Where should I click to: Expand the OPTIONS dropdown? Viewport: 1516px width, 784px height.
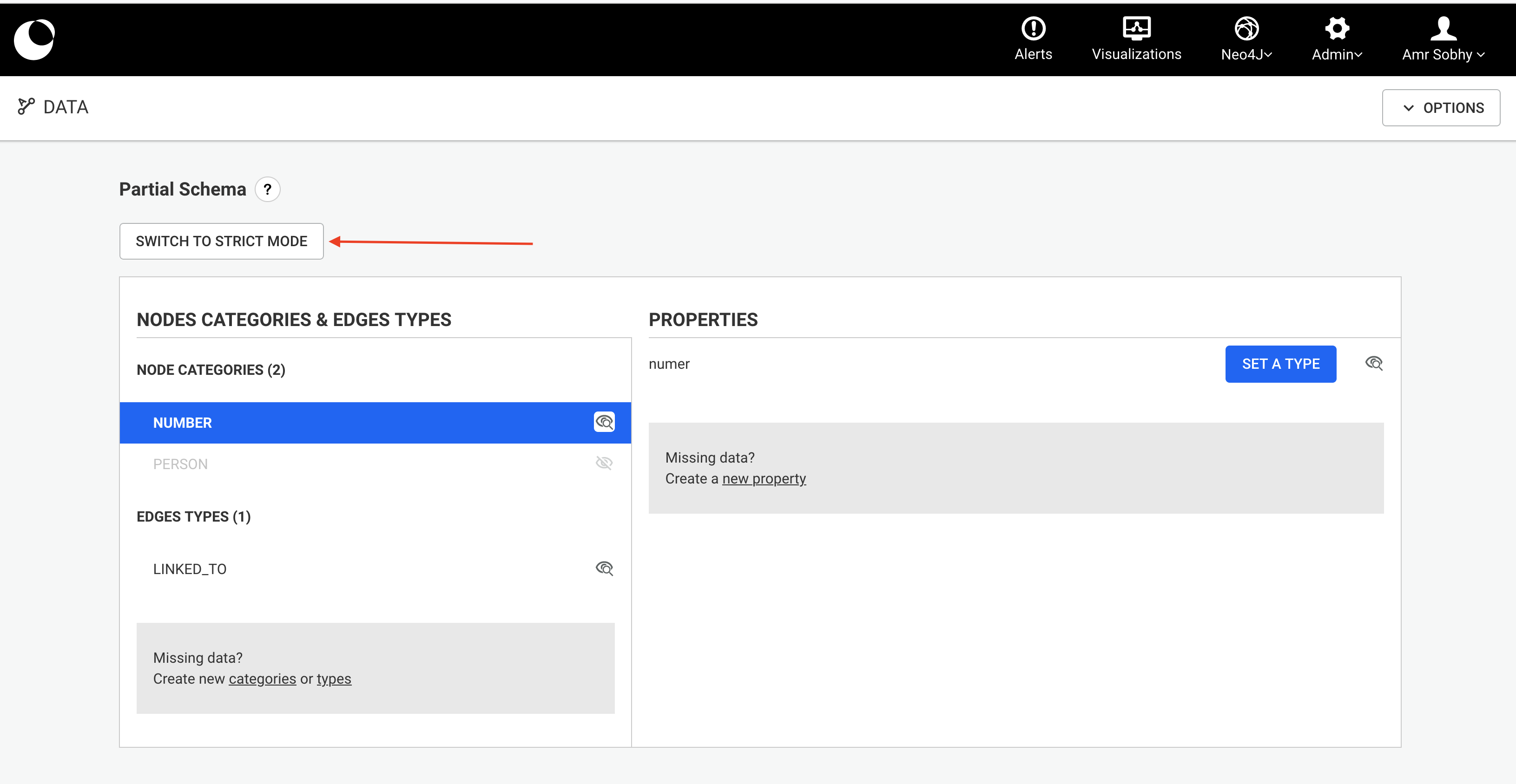1441,108
